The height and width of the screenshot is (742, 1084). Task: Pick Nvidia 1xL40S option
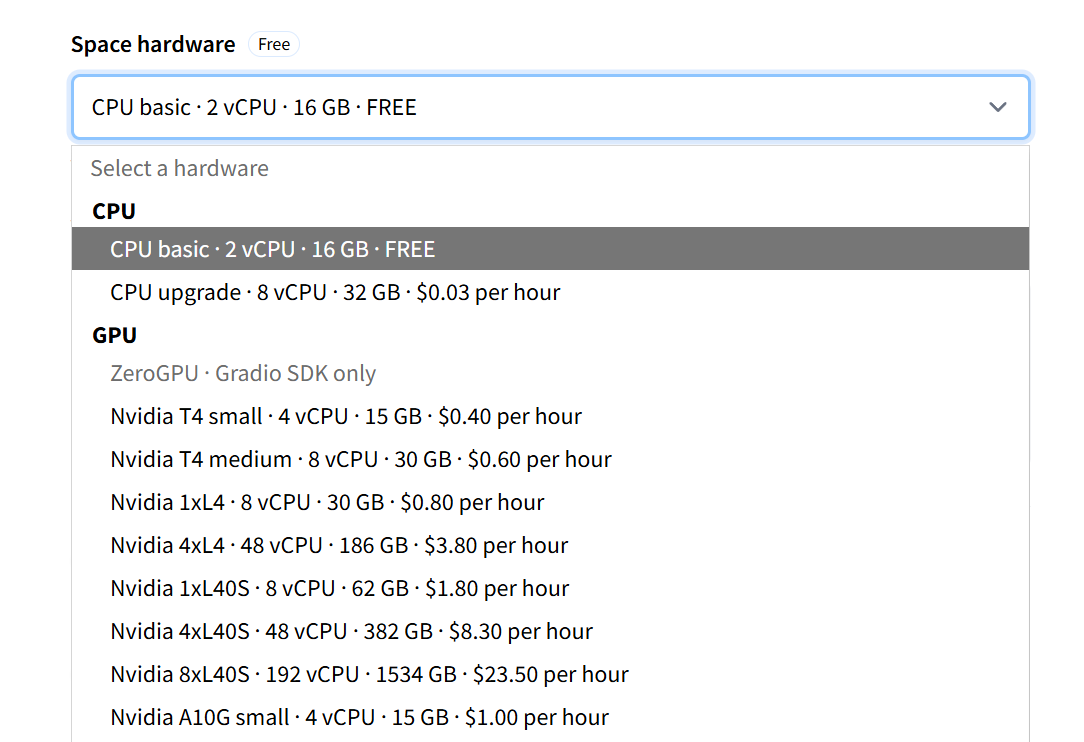coord(339,588)
